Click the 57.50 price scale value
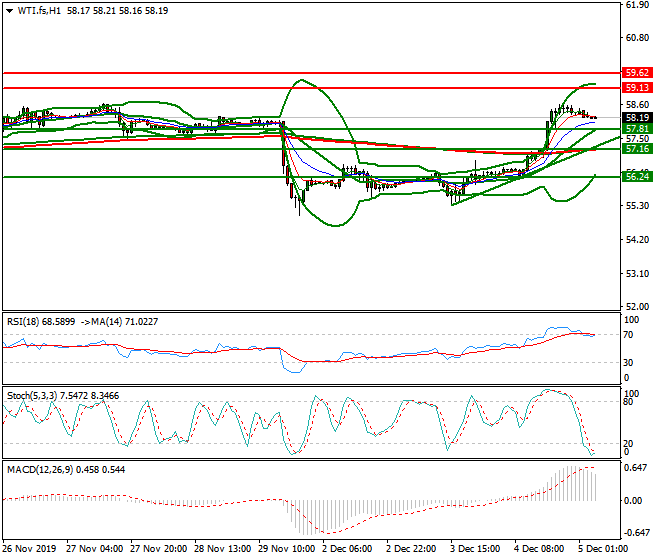660x560 pixels. pos(637,139)
